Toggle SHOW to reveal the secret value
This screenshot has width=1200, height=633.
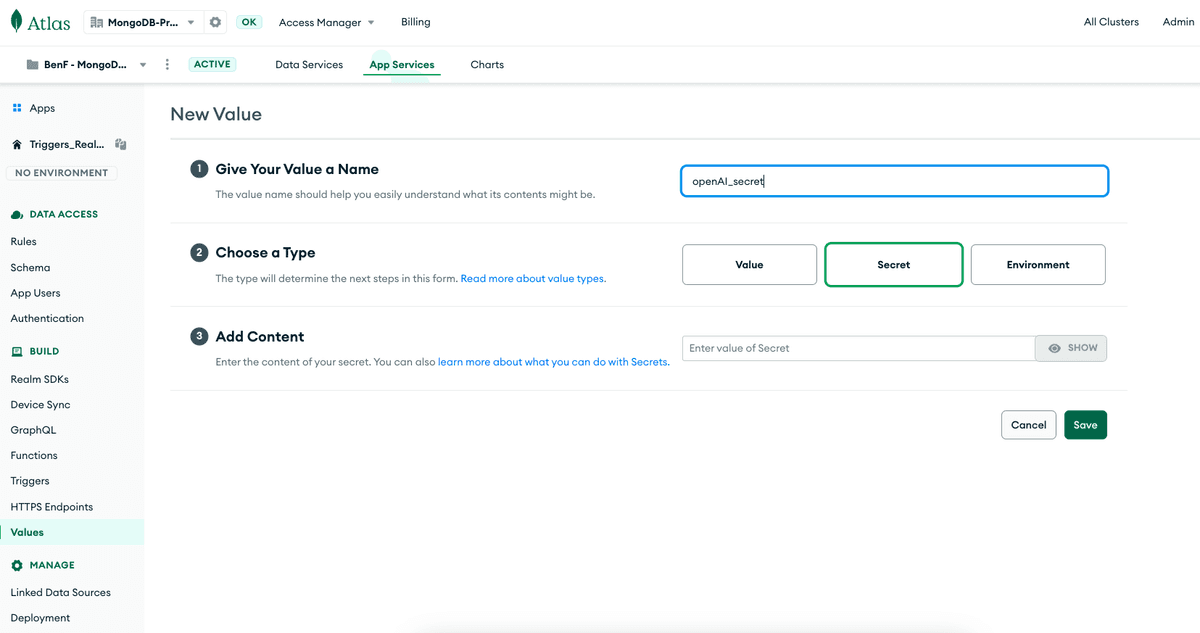[x=1071, y=348]
